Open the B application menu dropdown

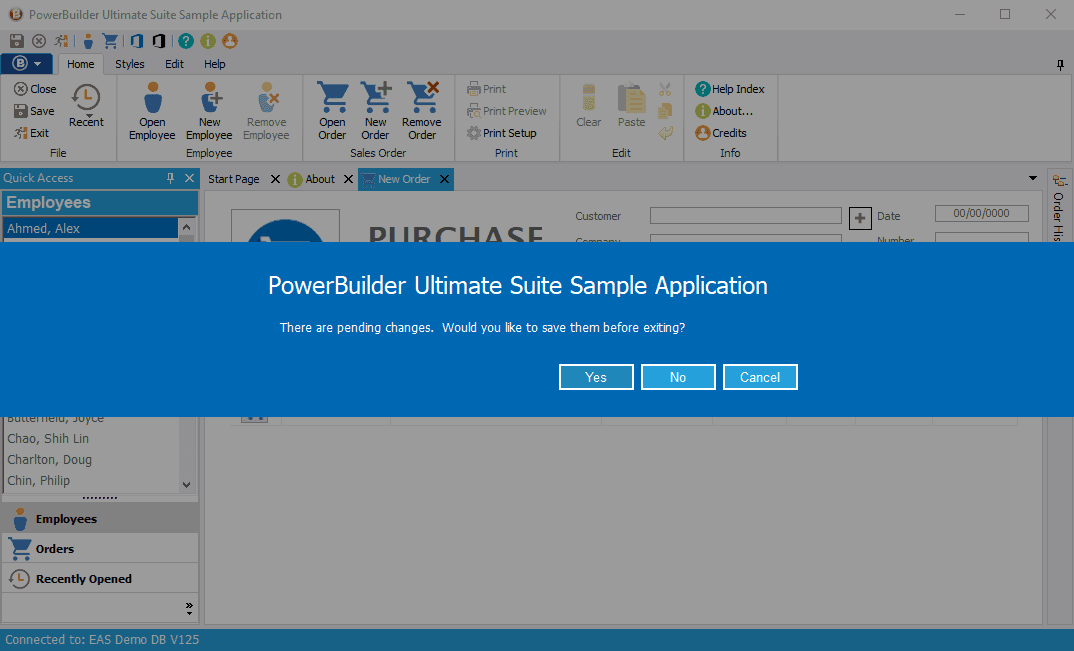click(27, 63)
